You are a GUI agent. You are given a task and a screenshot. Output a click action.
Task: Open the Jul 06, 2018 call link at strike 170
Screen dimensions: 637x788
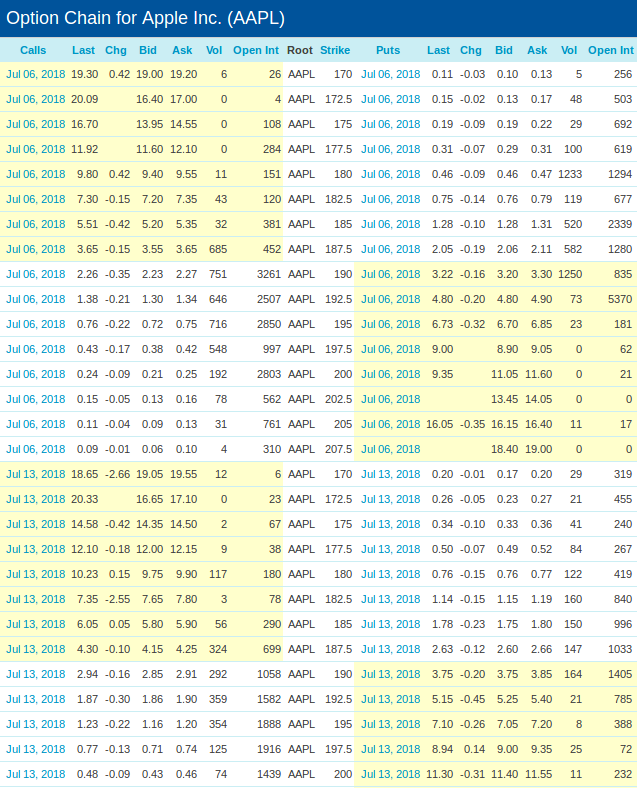tap(36, 74)
